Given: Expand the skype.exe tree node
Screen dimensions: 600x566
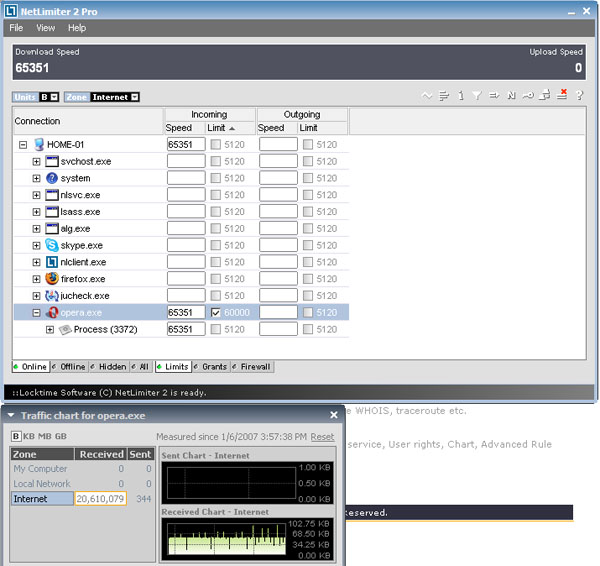Looking at the screenshot, I should coord(36,246).
